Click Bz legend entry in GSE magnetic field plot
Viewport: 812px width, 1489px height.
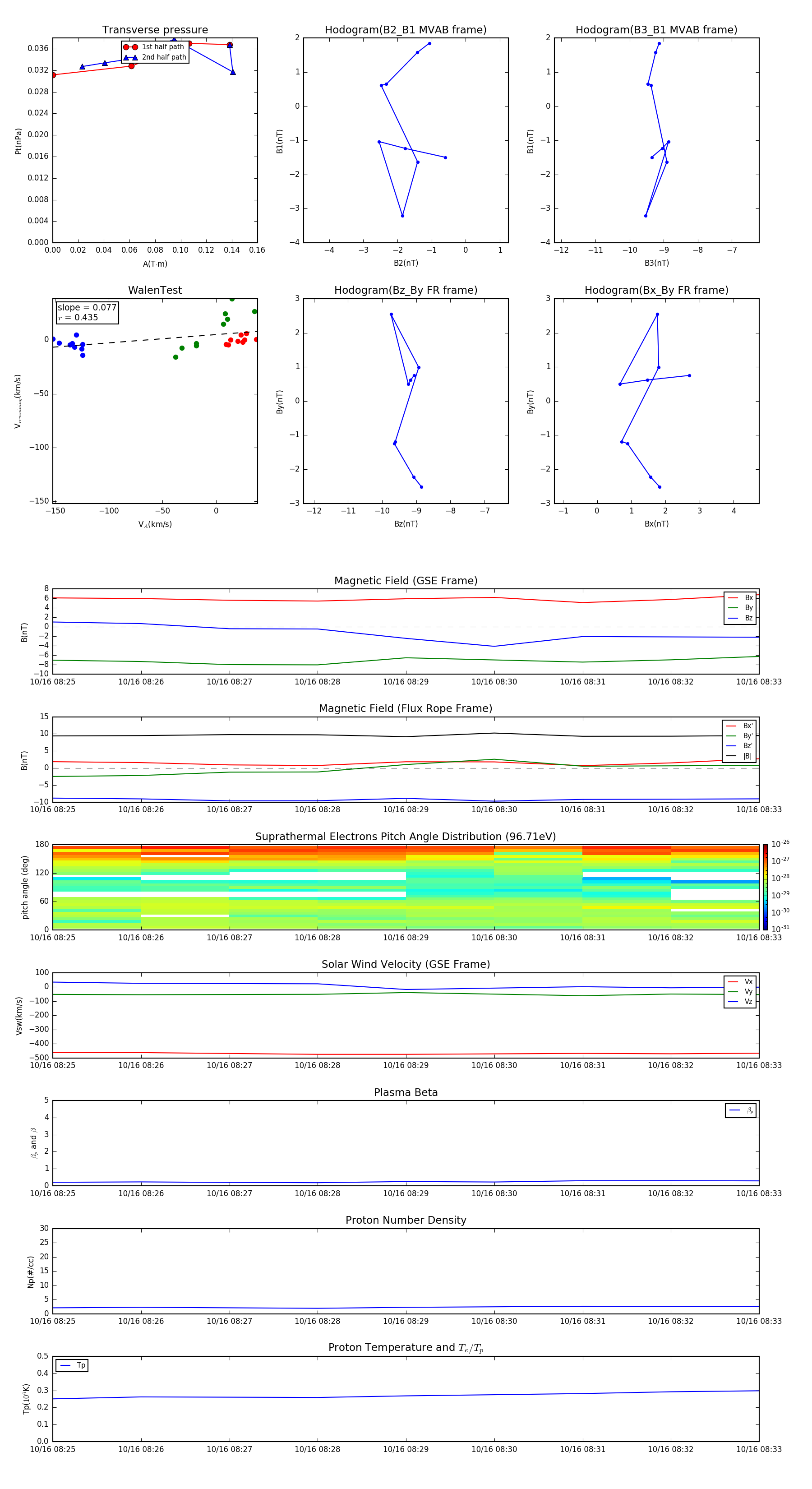(740, 619)
